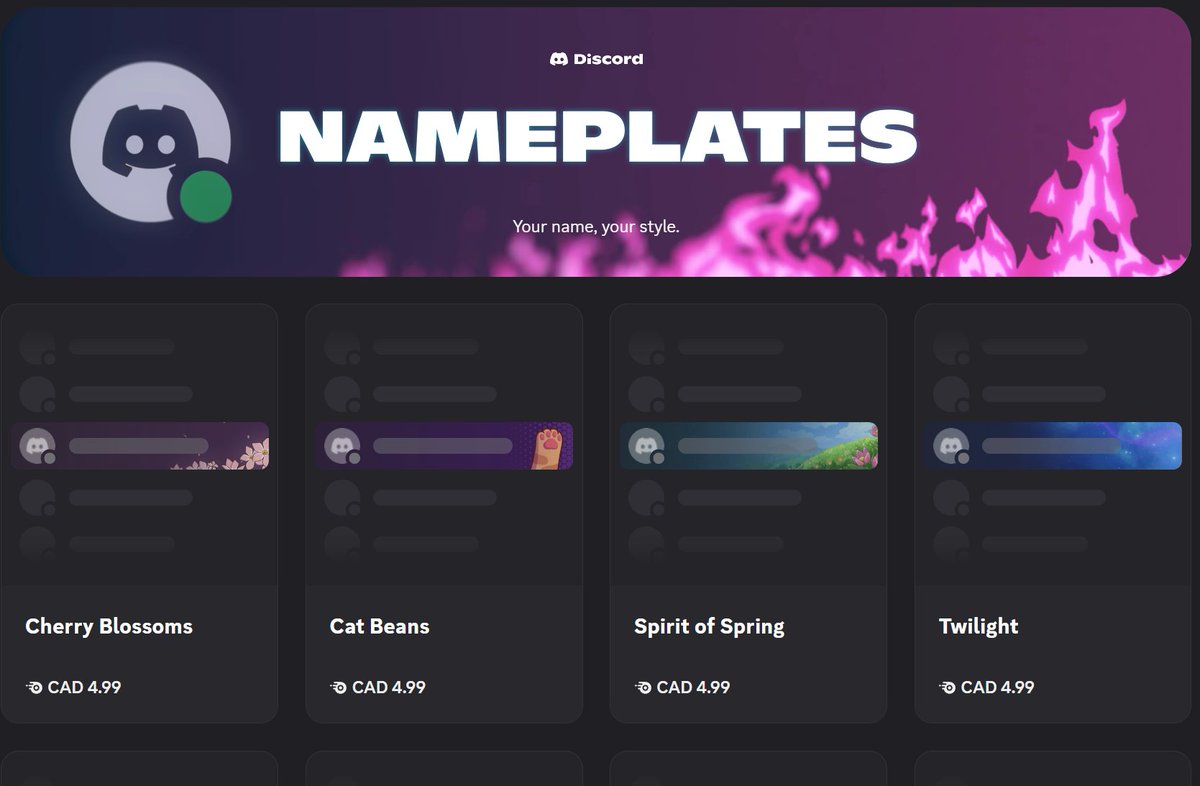Click the green online status dot in banner

click(x=206, y=196)
